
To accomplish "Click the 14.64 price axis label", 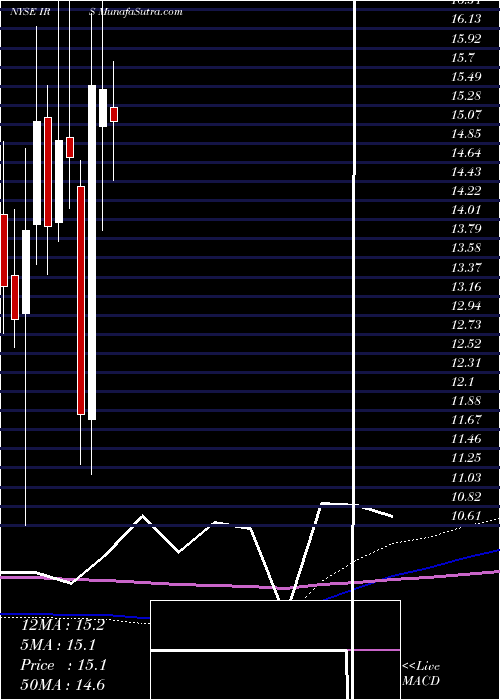I will click(466, 153).
